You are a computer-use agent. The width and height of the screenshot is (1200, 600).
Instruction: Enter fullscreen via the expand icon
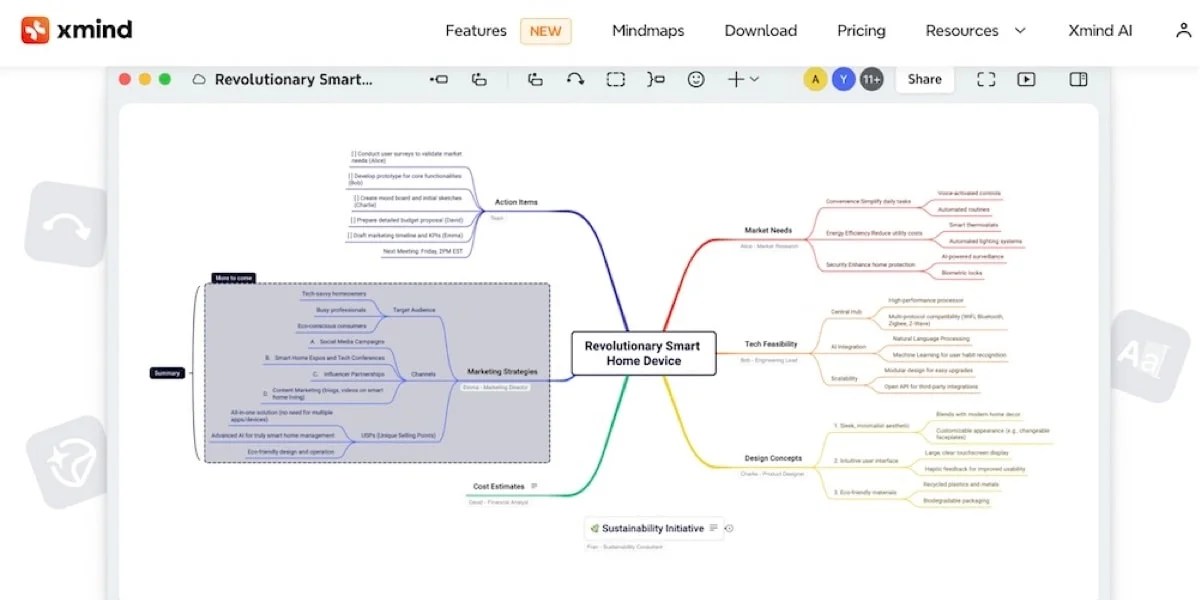(x=986, y=79)
